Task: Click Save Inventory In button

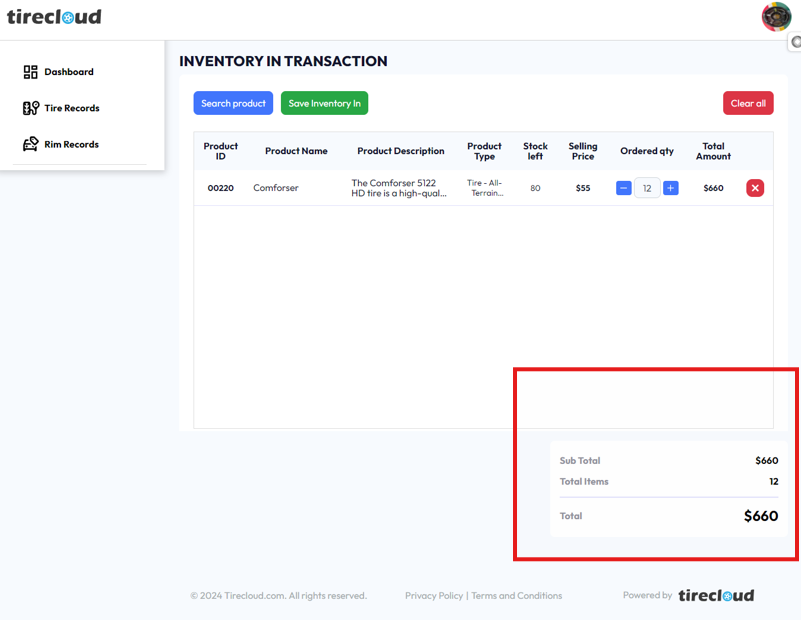Action: 324,103
